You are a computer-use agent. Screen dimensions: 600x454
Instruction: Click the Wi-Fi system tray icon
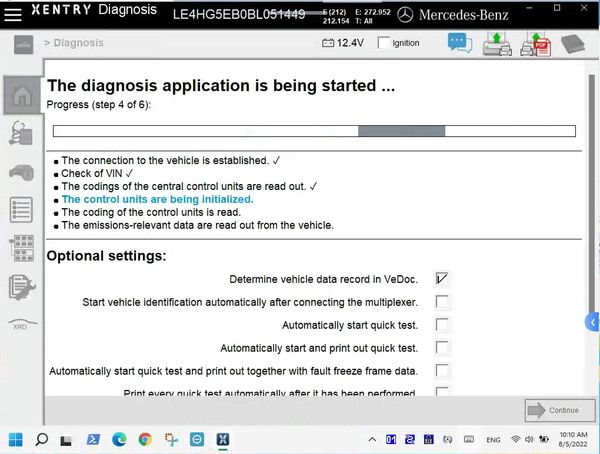click(515, 439)
